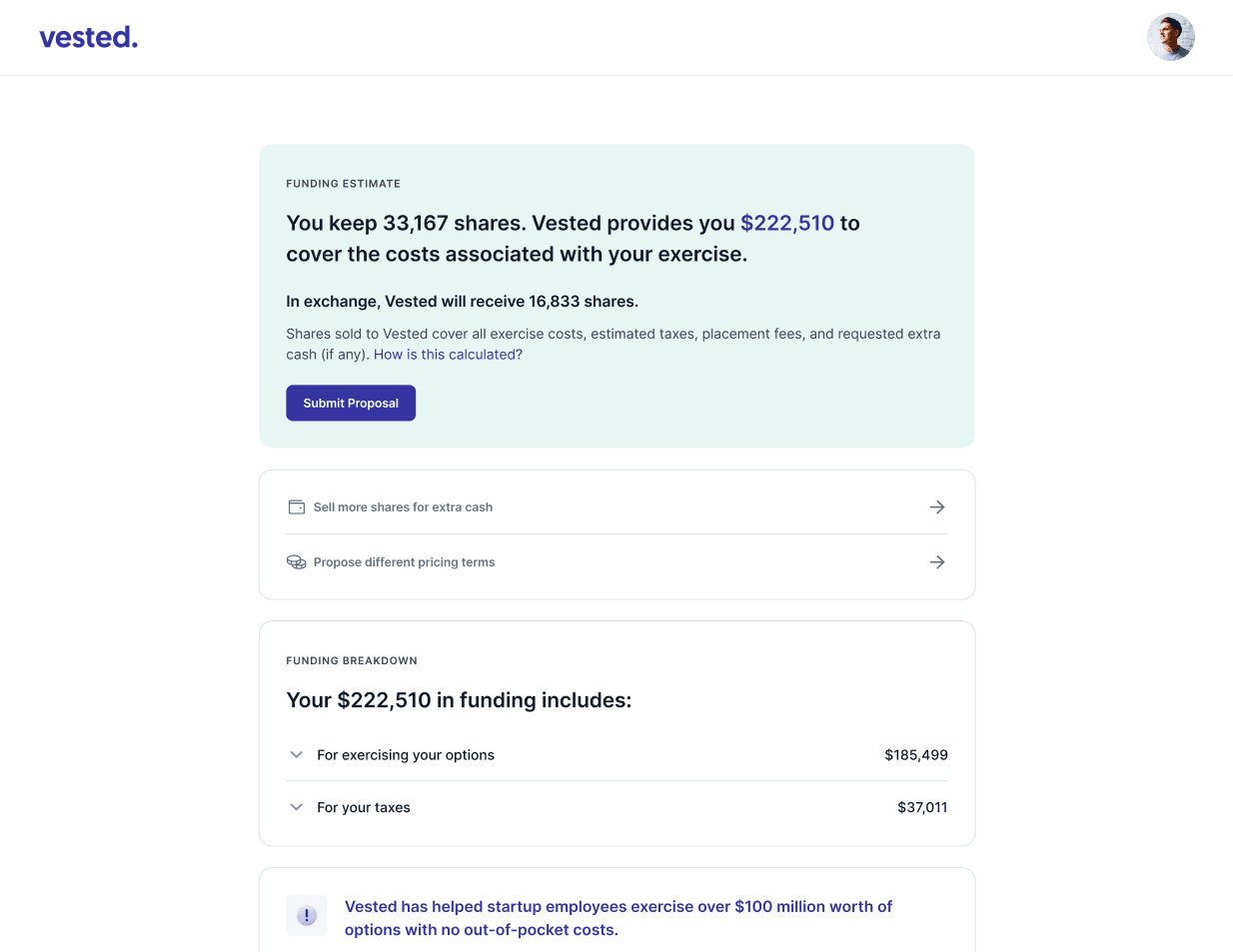Click the coins icon beside Propose different pricing terms
Screen dimensions: 1233x952
click(x=296, y=561)
